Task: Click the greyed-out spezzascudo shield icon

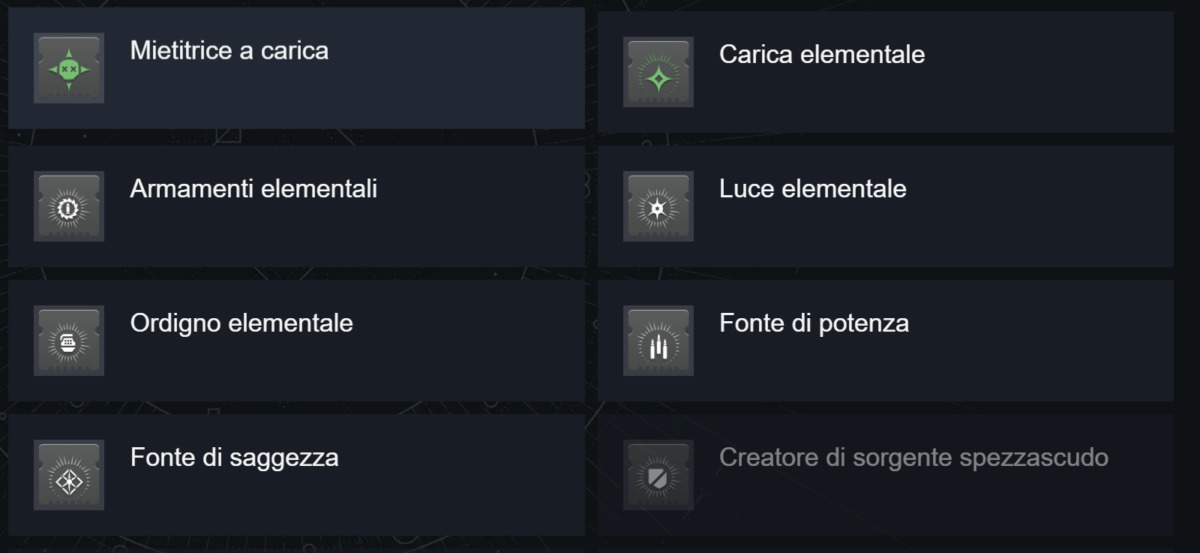Action: point(658,475)
